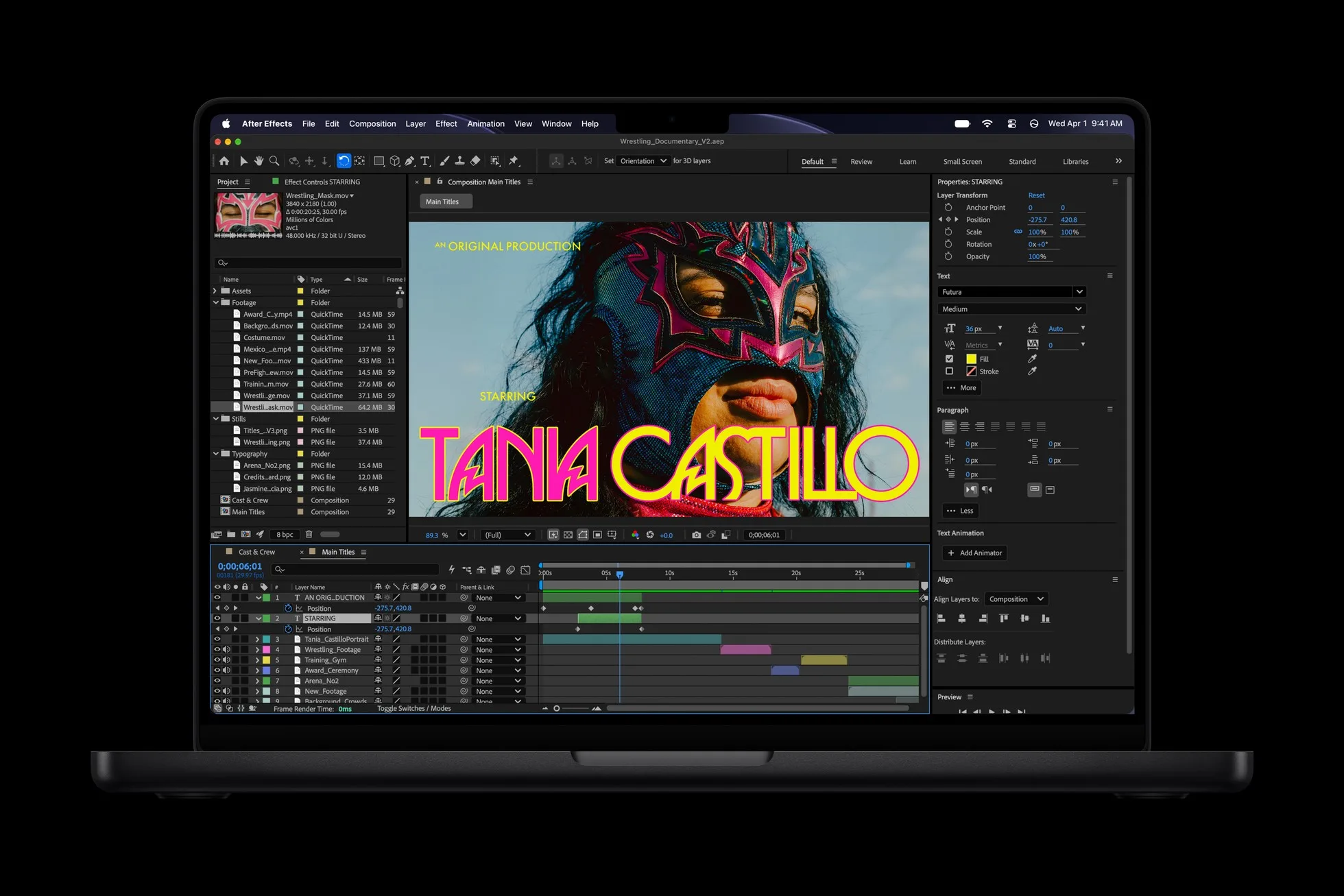1344x896 pixels.
Task: Select the Brush tool
Action: [444, 161]
